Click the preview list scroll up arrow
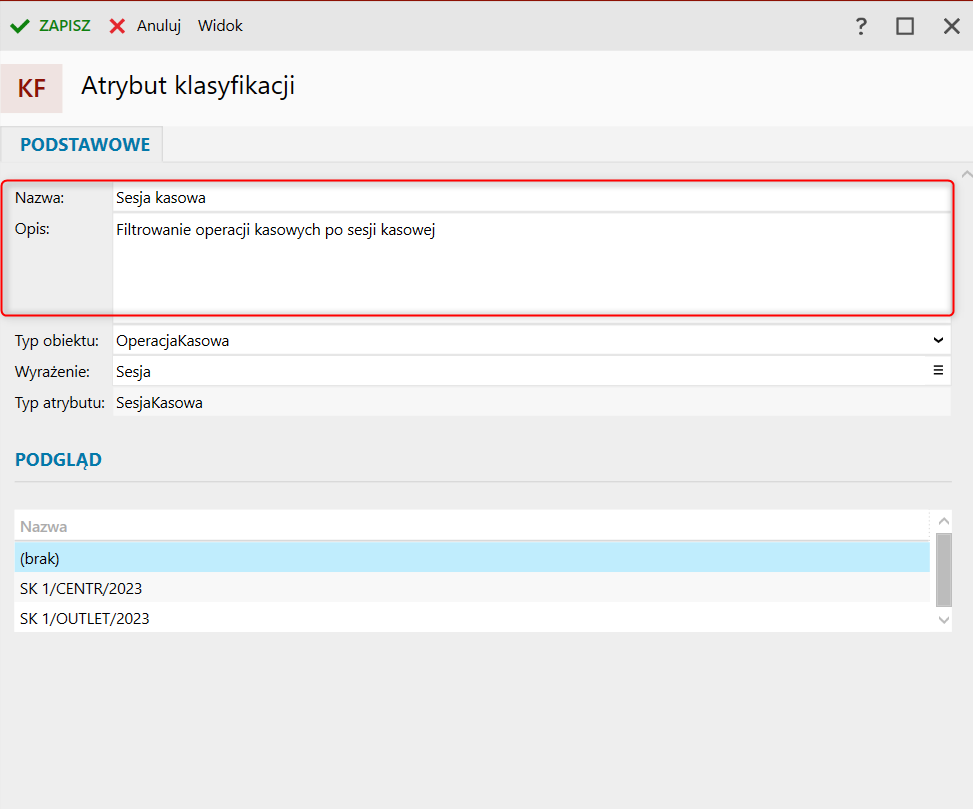Screen dimensions: 973x809 [x=944, y=521]
